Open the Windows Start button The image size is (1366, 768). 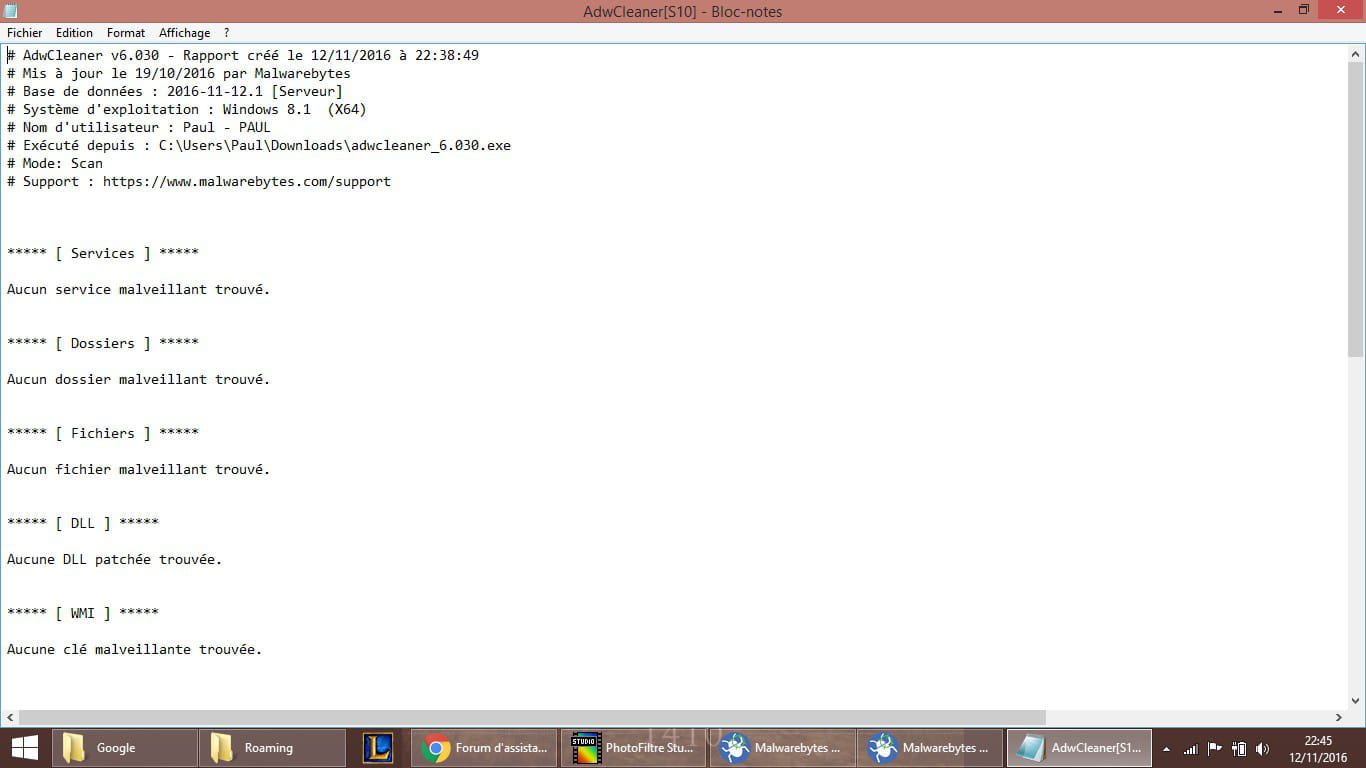click(24, 748)
